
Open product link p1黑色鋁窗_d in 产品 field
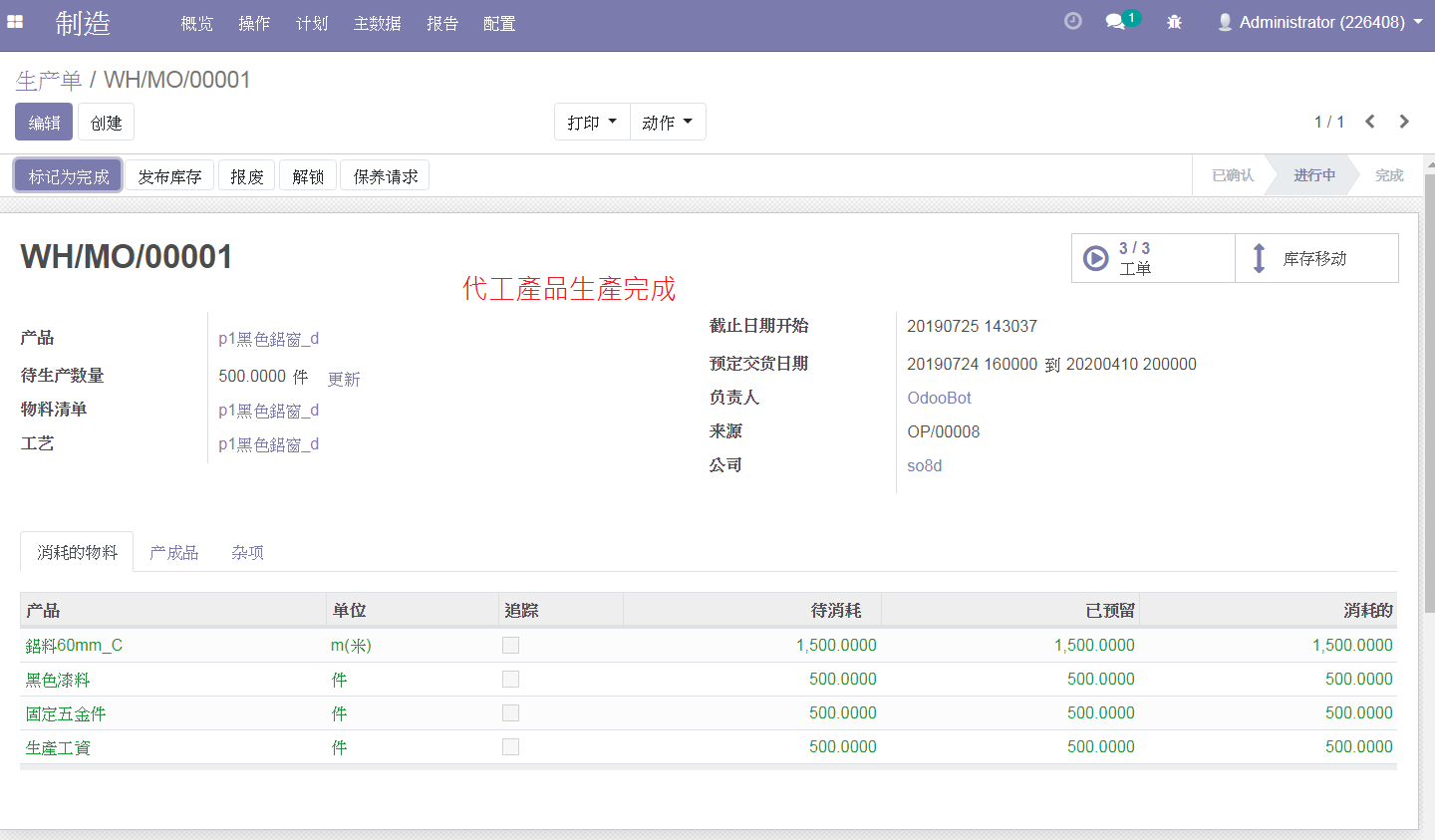pyautogui.click(x=268, y=339)
